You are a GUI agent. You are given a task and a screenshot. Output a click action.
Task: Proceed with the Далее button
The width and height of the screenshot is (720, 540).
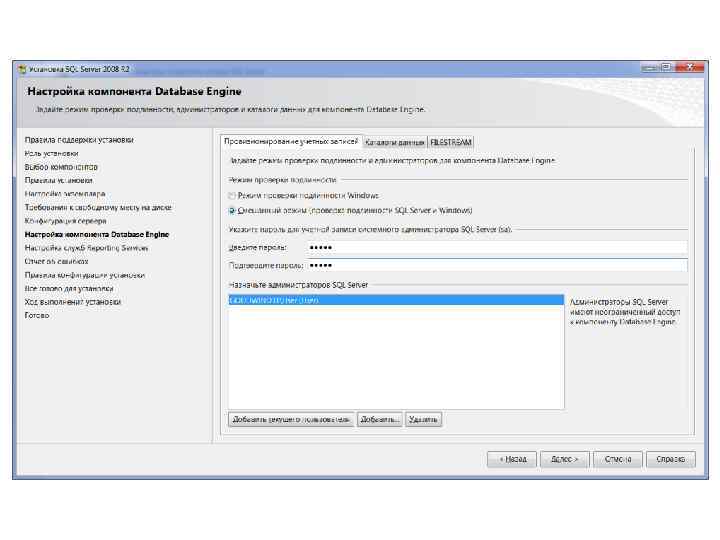coord(564,459)
